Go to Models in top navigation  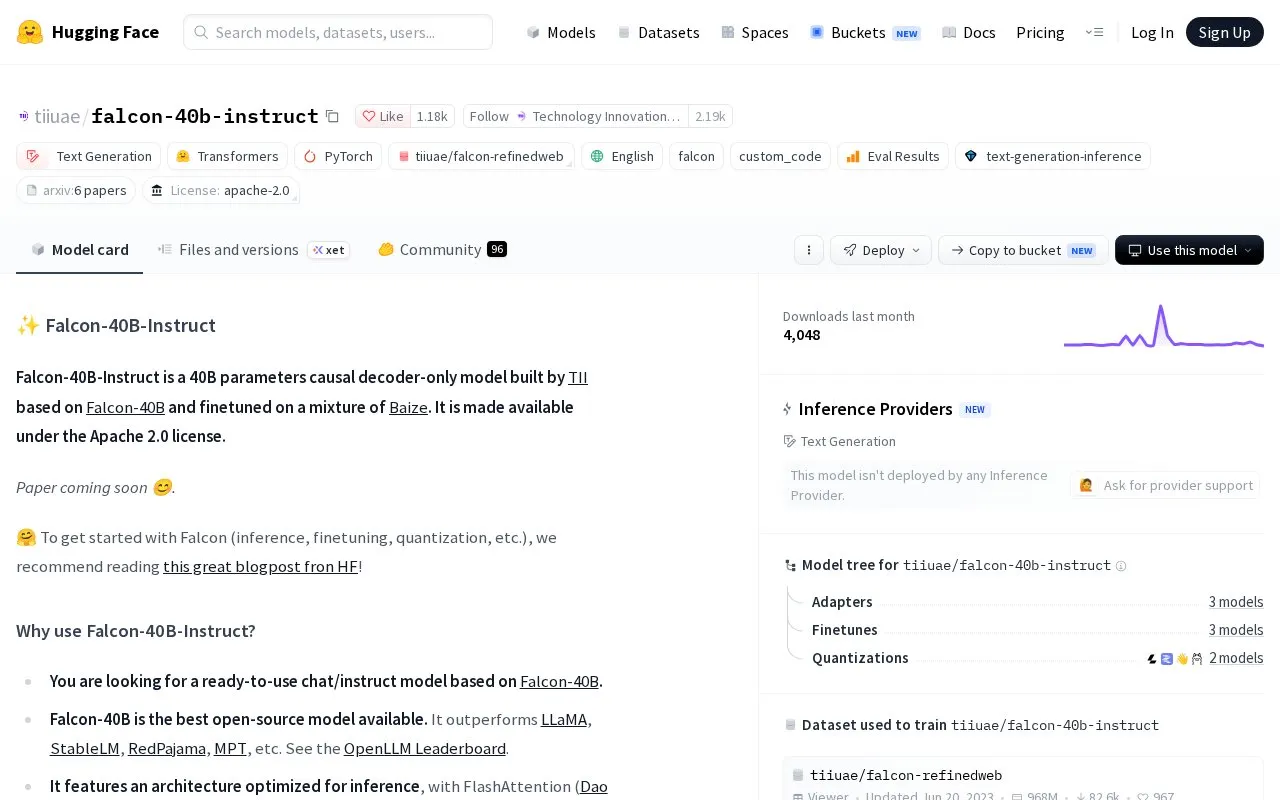pyautogui.click(x=561, y=32)
